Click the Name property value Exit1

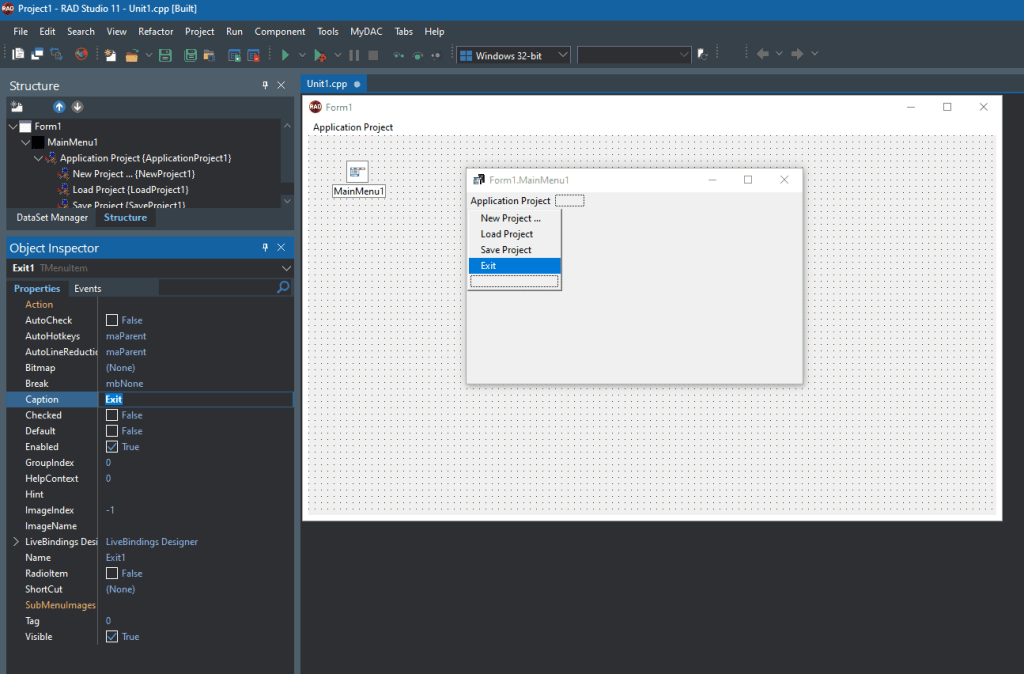coord(116,558)
